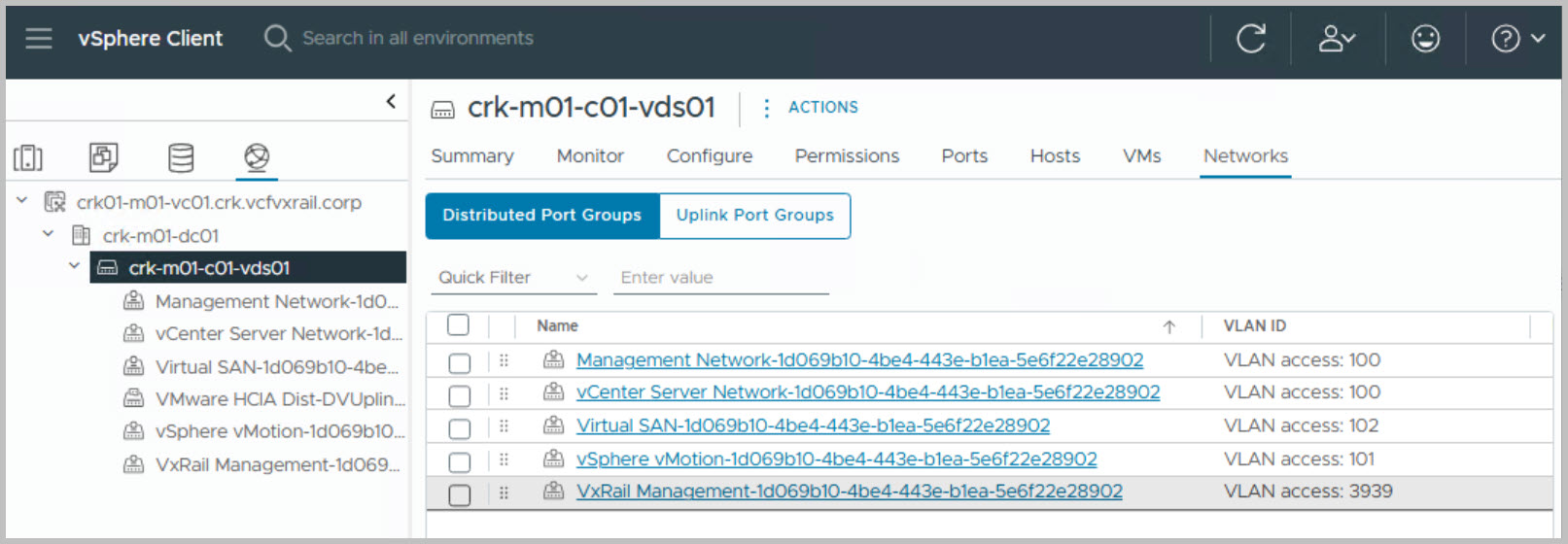Open the hamburger navigation menu
Viewport: 1568px width, 544px height.
click(39, 38)
